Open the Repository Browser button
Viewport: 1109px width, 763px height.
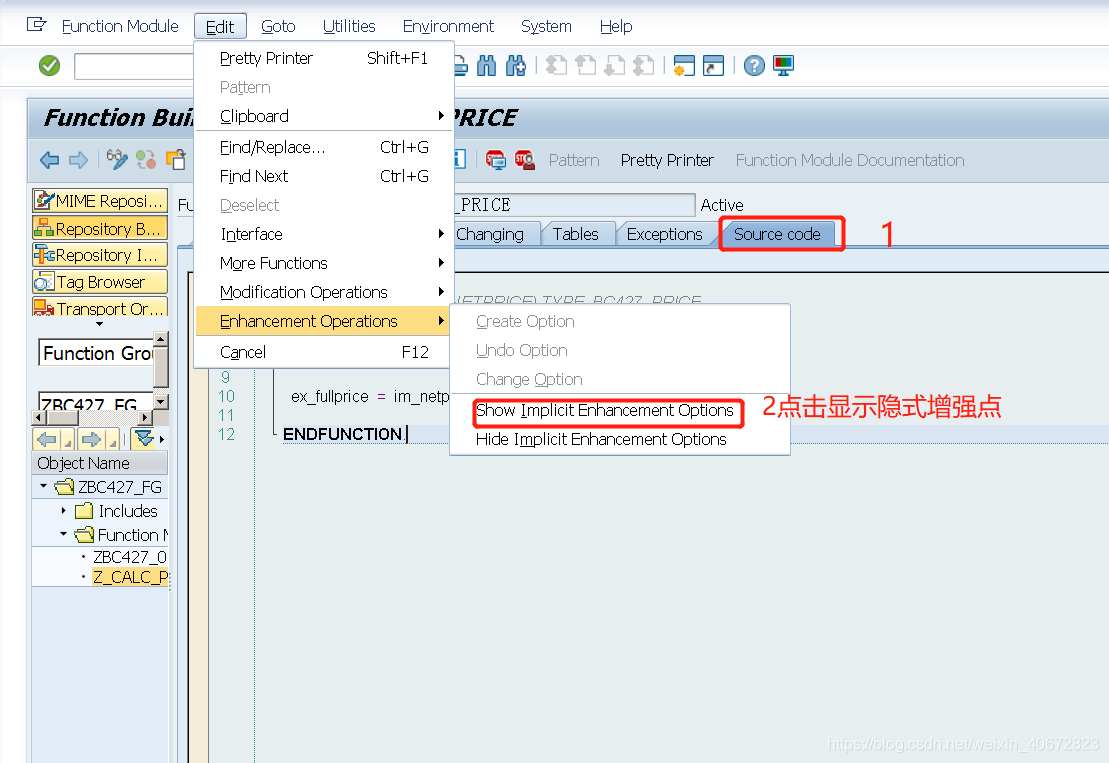[x=100, y=228]
